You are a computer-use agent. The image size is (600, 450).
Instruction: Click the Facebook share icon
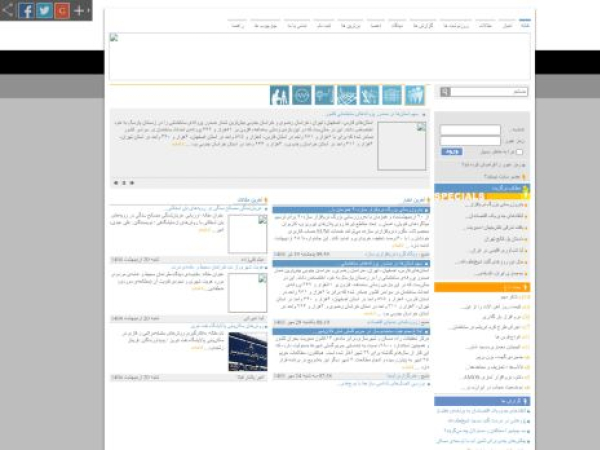pyautogui.click(x=27, y=10)
